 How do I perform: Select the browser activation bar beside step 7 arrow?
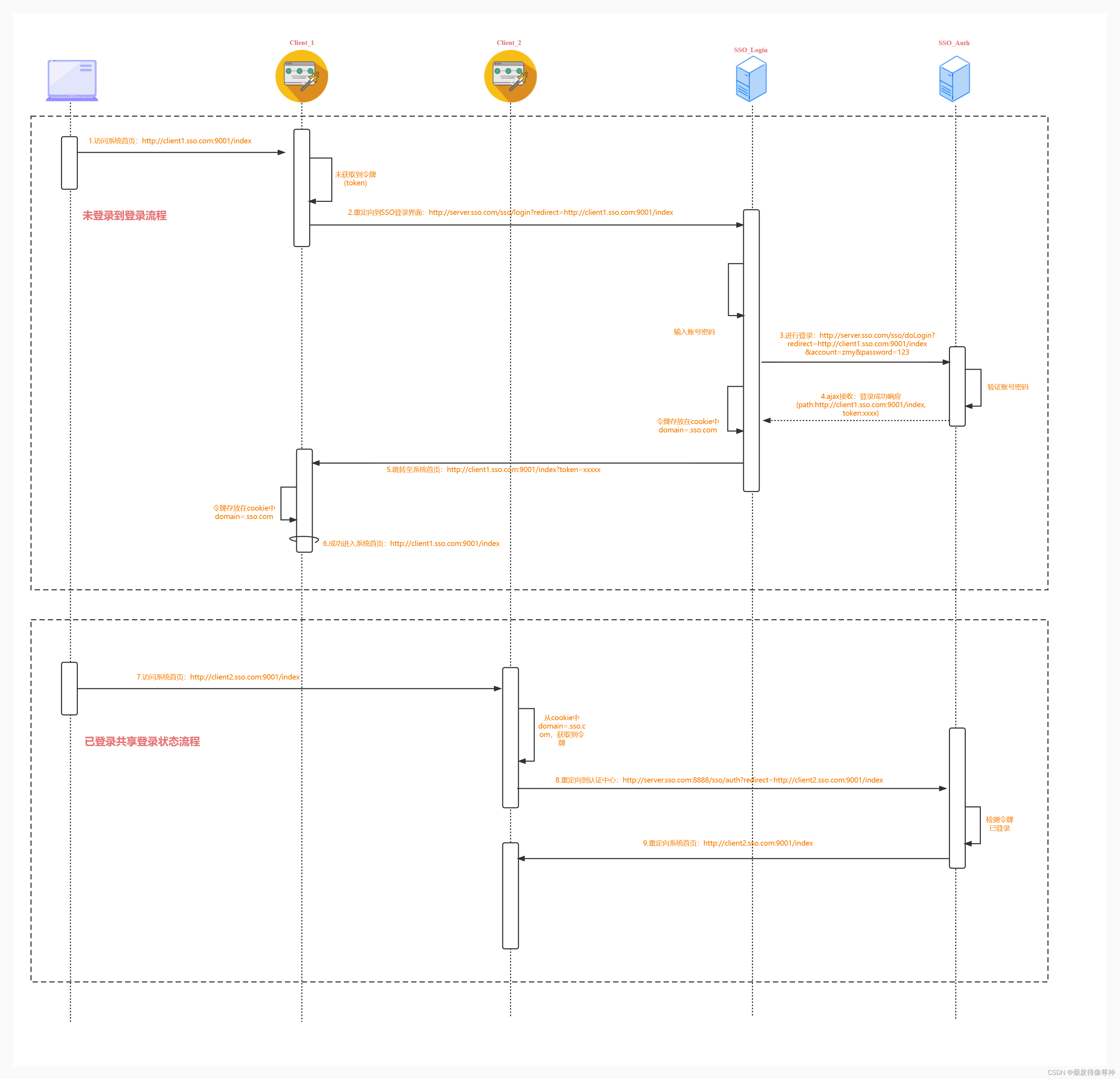(69, 688)
